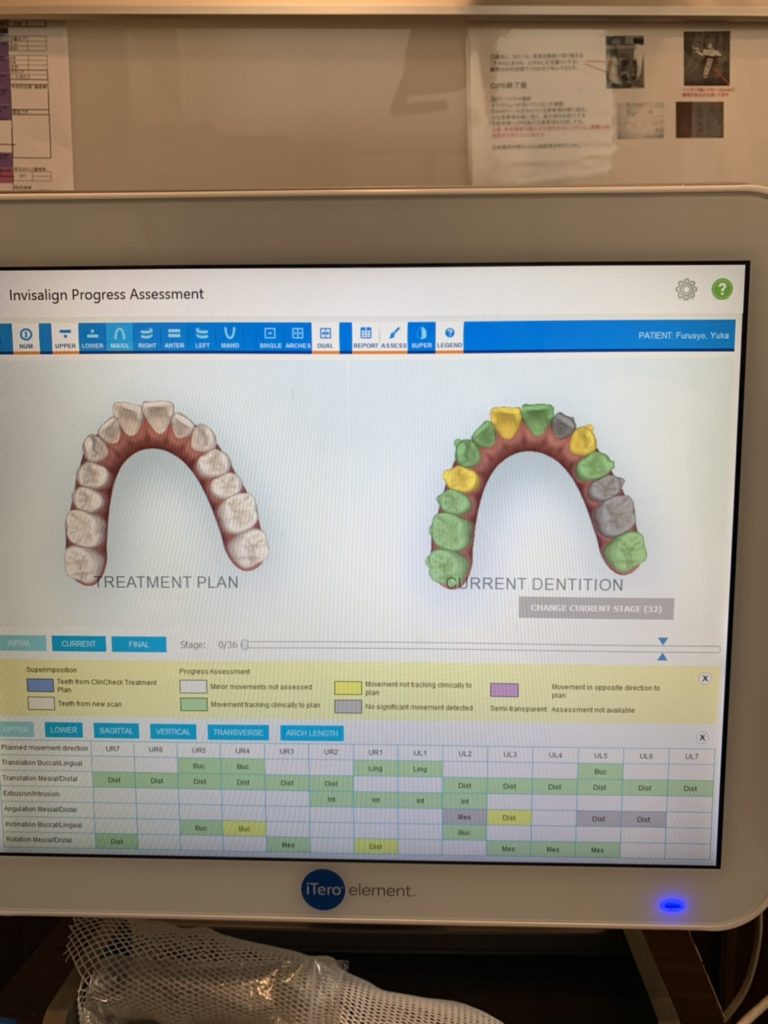Click the yellow not-tracking legend swatch
Screen dimensions: 768x1024
click(x=347, y=688)
